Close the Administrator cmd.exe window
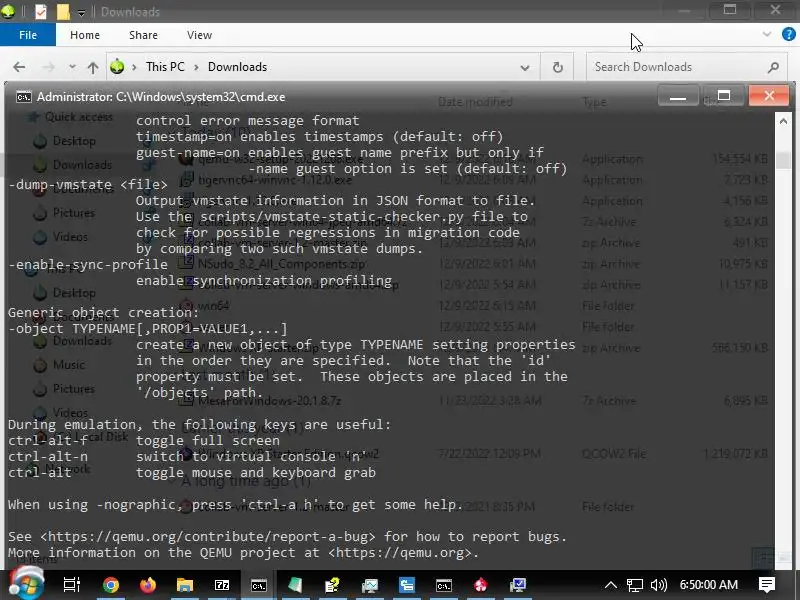 coord(769,95)
